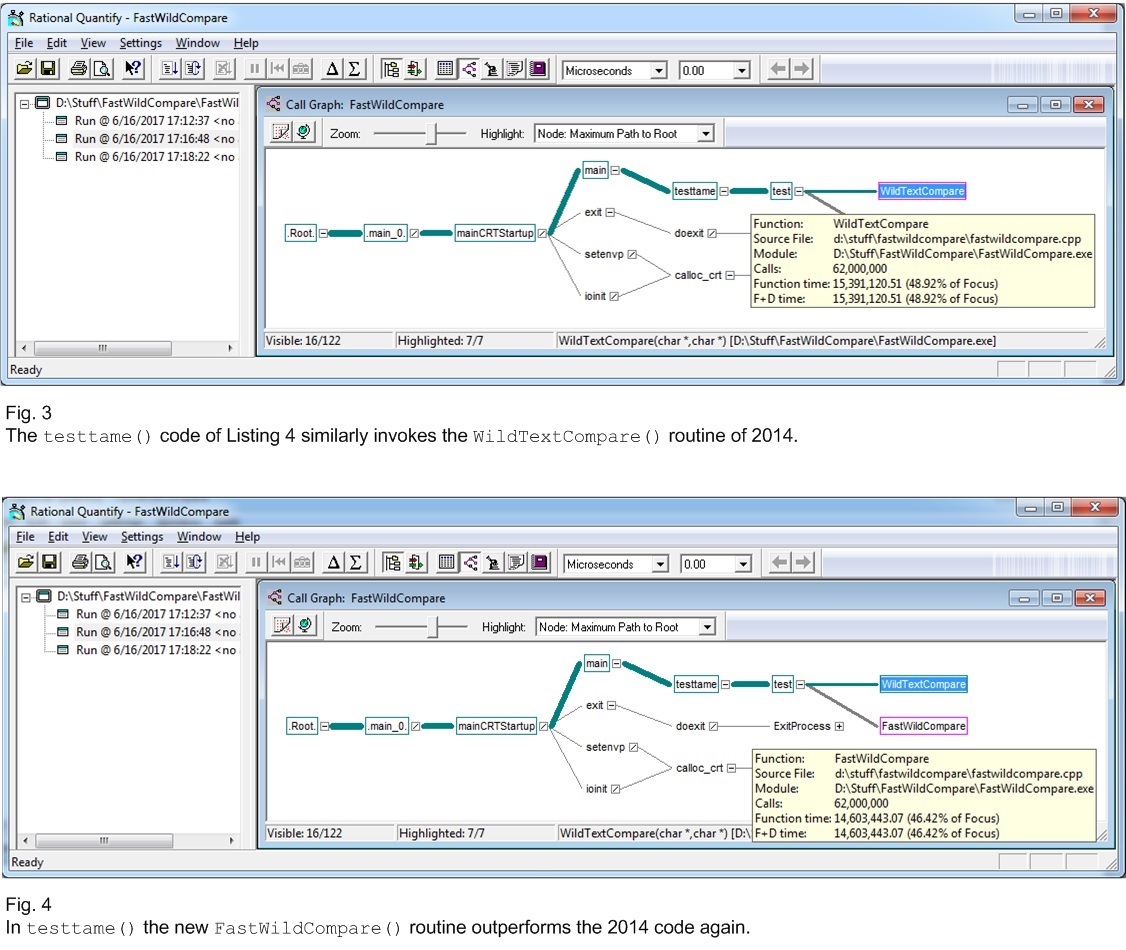This screenshot has width=1126, height=950.
Task: Click Save icon in bottom window toolbar
Action: click(x=50, y=564)
